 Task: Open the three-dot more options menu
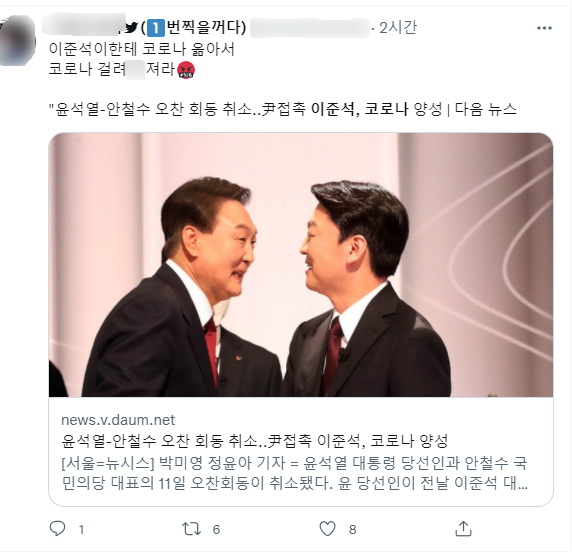point(544,28)
